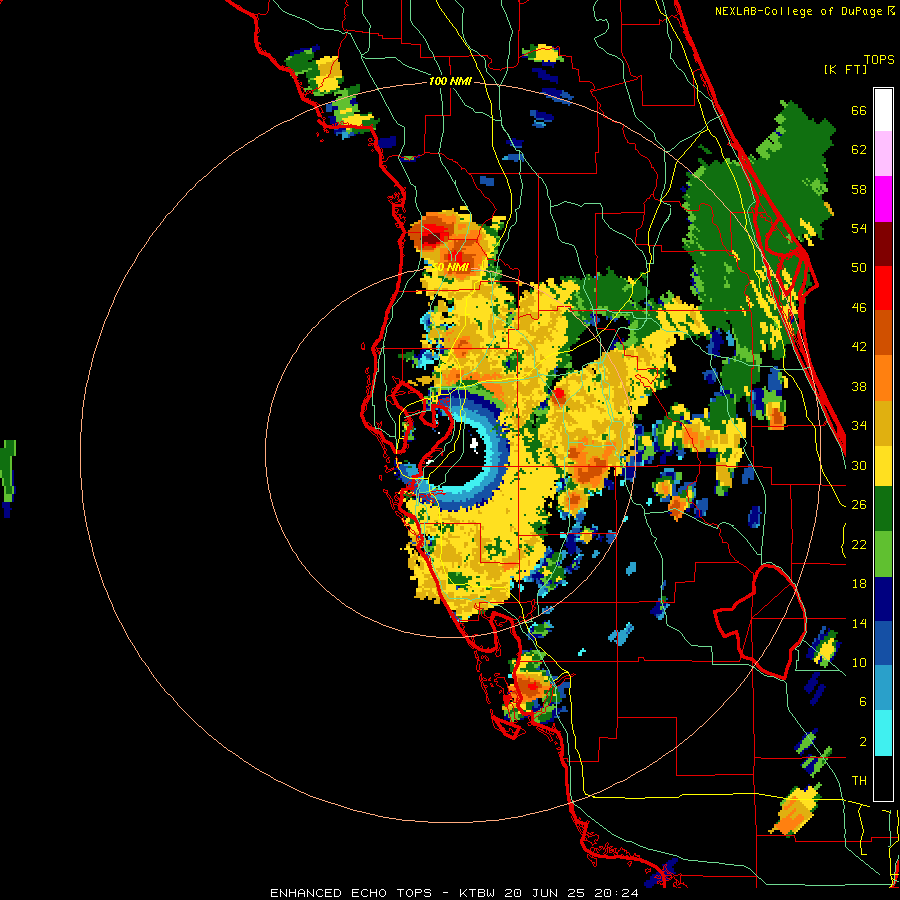Screen dimensions: 900x900
Task: Click the 66 legend value
Action: pyautogui.click(x=859, y=111)
